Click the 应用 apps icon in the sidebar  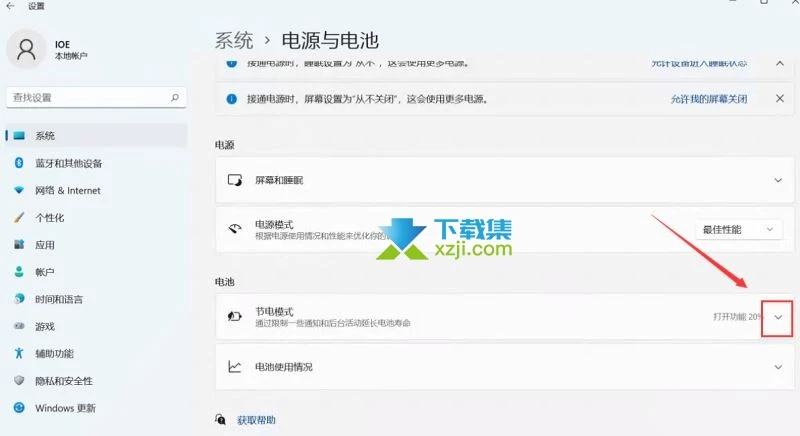point(19,244)
